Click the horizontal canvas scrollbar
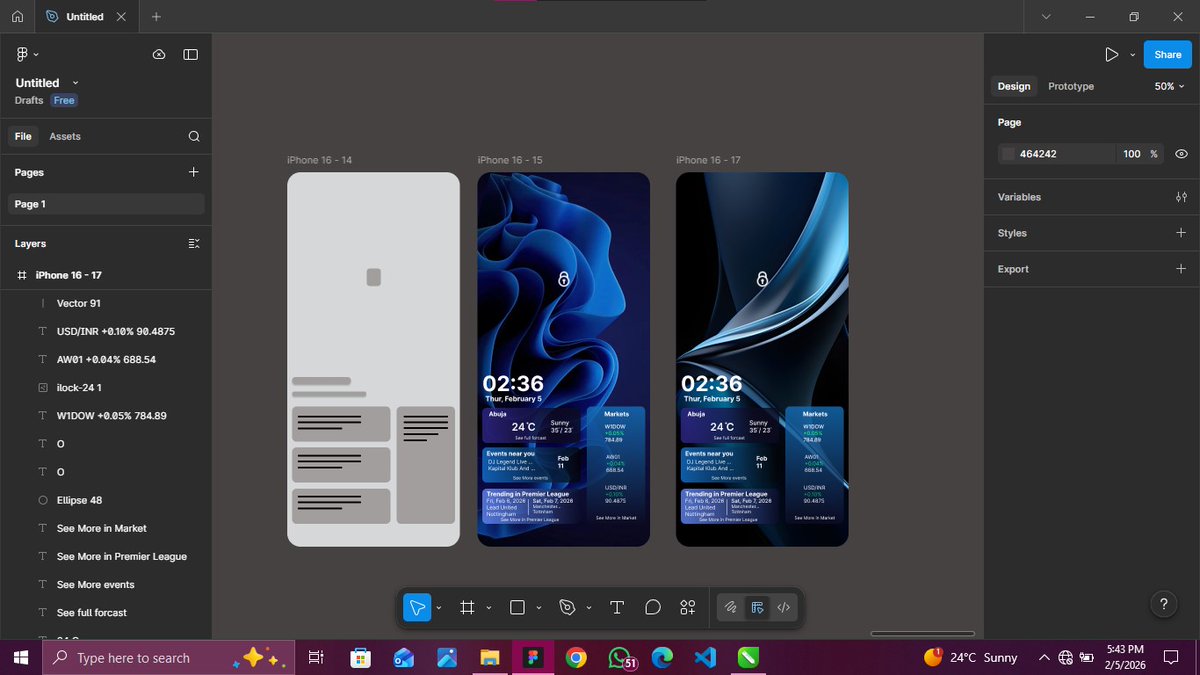 point(922,633)
